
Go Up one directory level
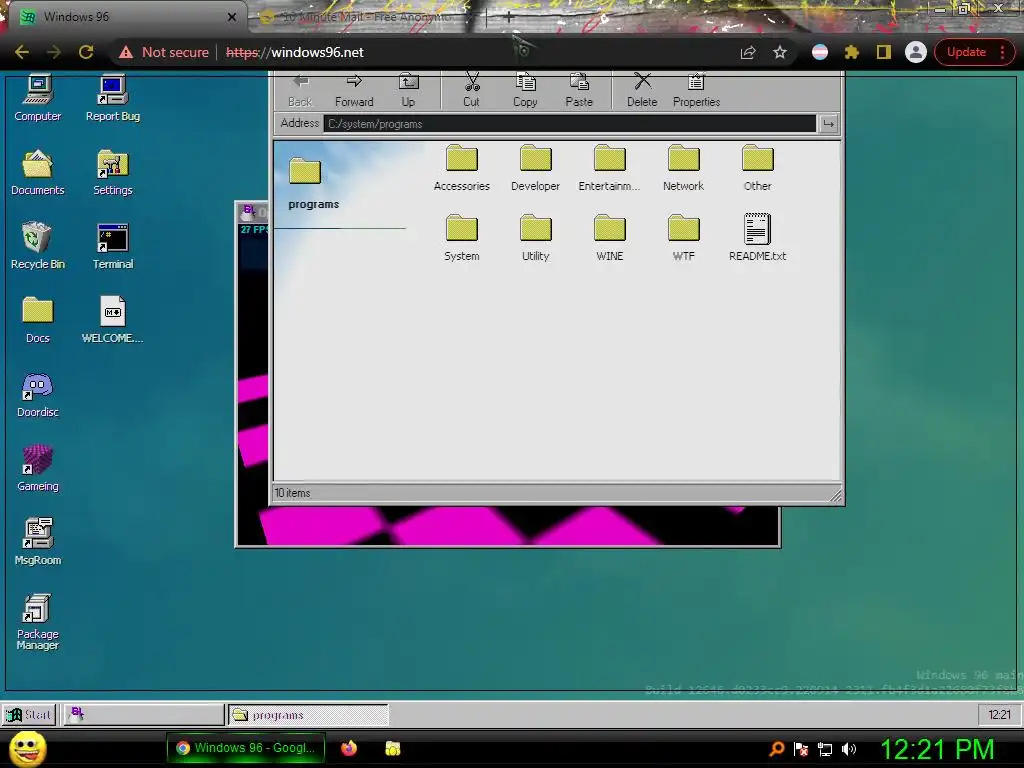tap(408, 90)
